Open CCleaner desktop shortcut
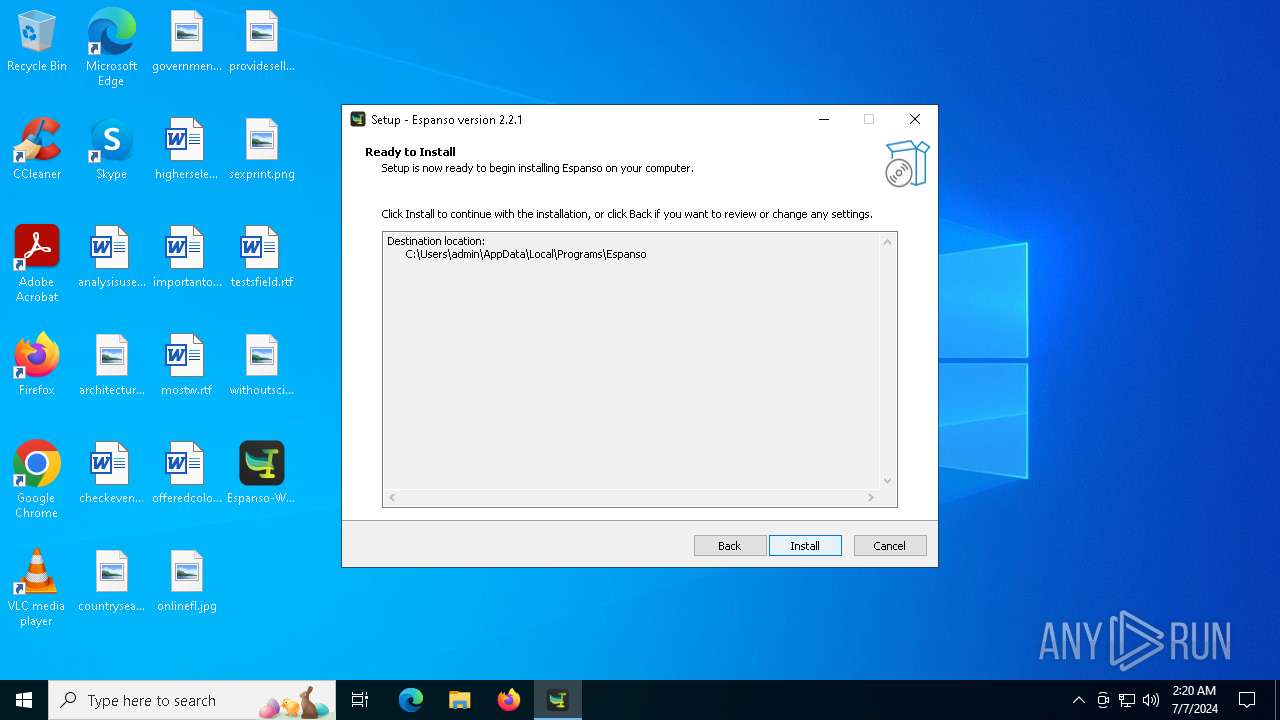Screen dimensions: 1280x720 click(37, 150)
